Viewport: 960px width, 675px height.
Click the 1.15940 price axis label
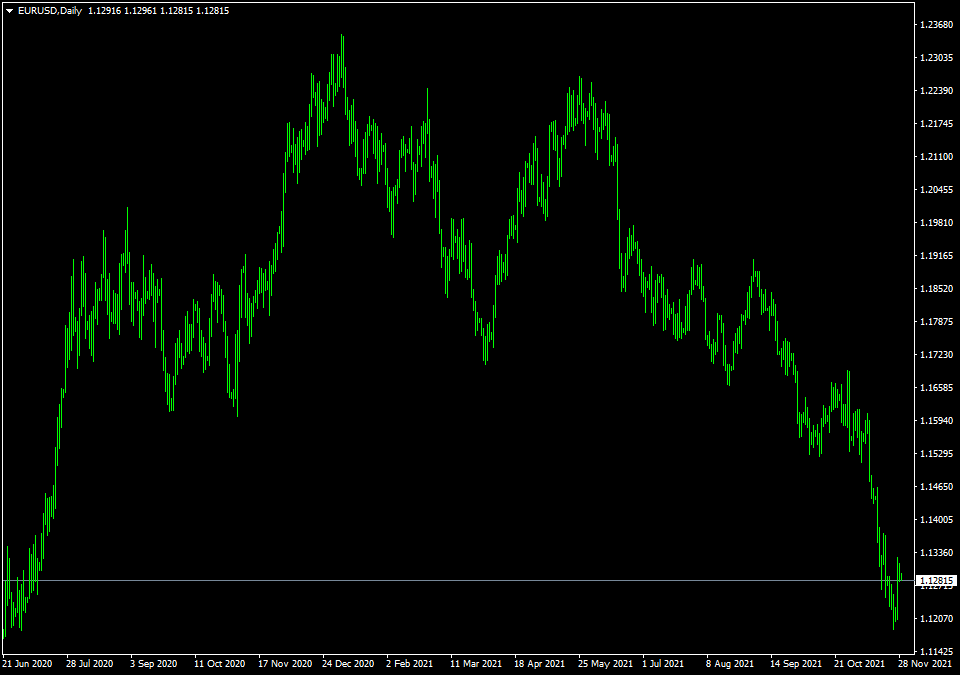(937, 421)
